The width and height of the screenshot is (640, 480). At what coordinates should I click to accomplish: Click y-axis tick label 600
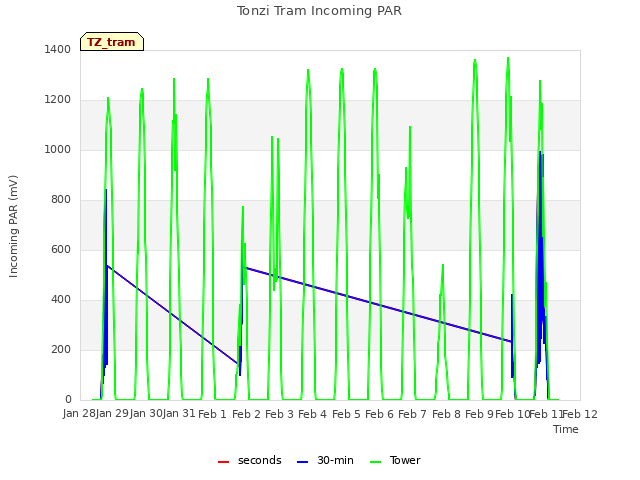coord(61,249)
